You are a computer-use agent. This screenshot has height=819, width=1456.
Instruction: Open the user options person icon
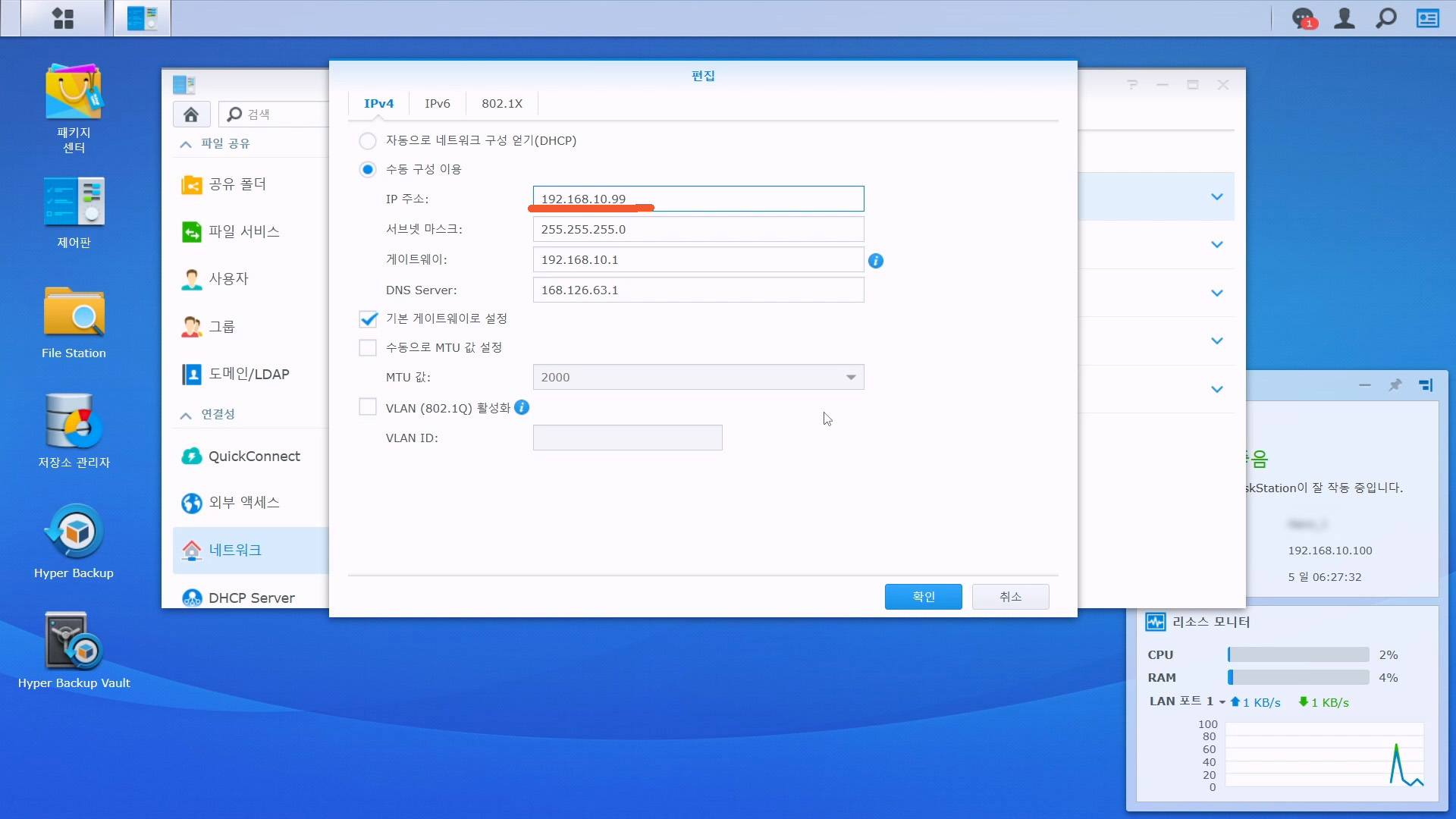point(1345,18)
